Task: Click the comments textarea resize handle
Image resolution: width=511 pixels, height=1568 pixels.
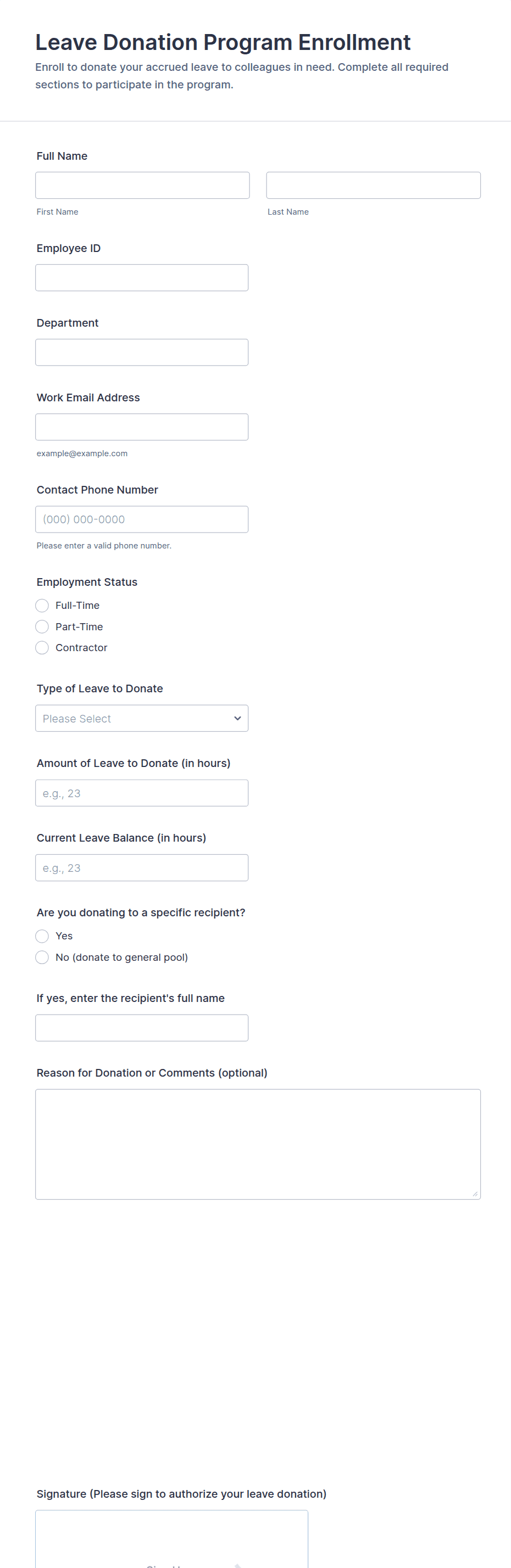Action: pos(474,1194)
